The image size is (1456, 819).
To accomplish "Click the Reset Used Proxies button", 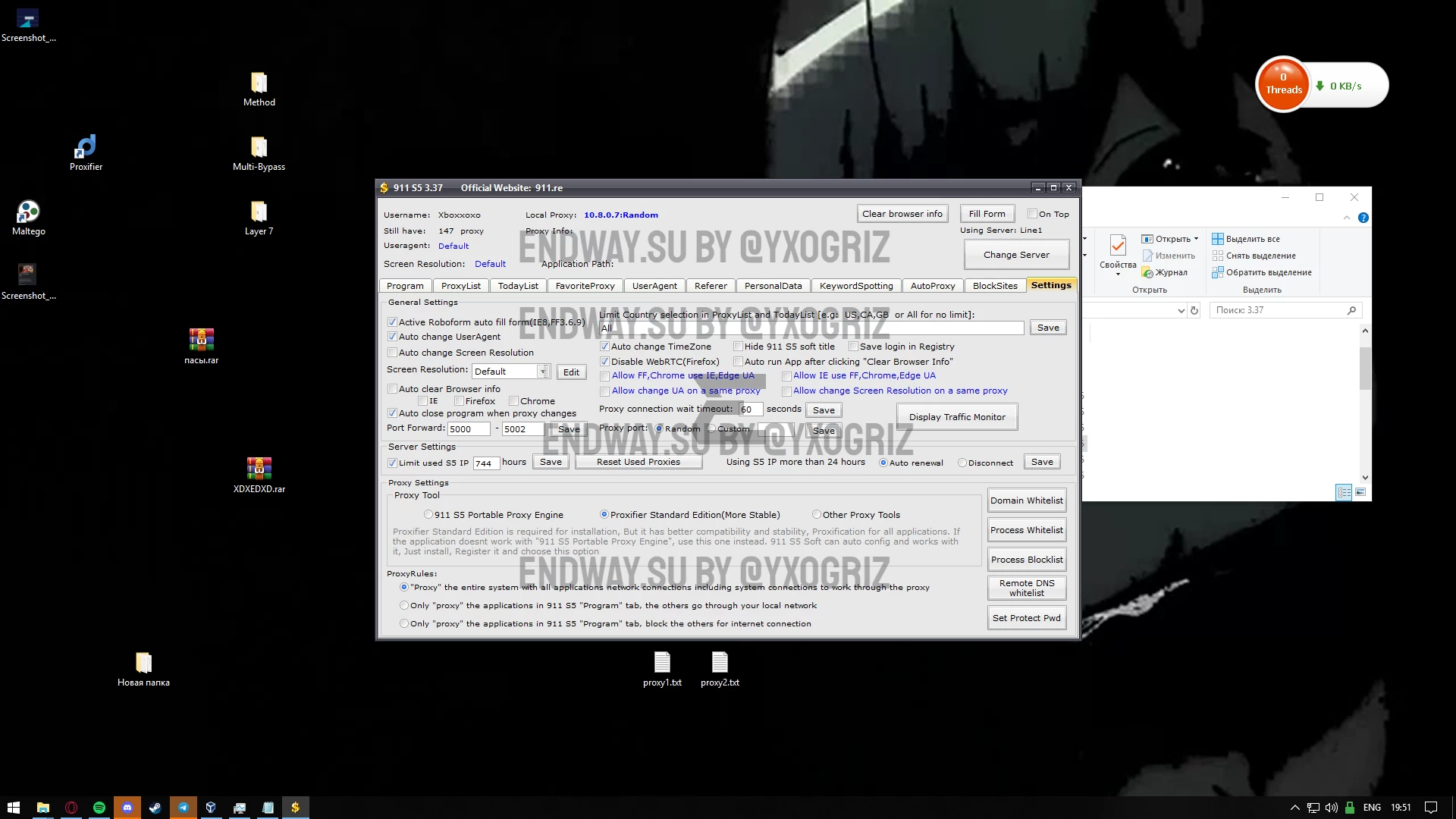I will (x=638, y=462).
